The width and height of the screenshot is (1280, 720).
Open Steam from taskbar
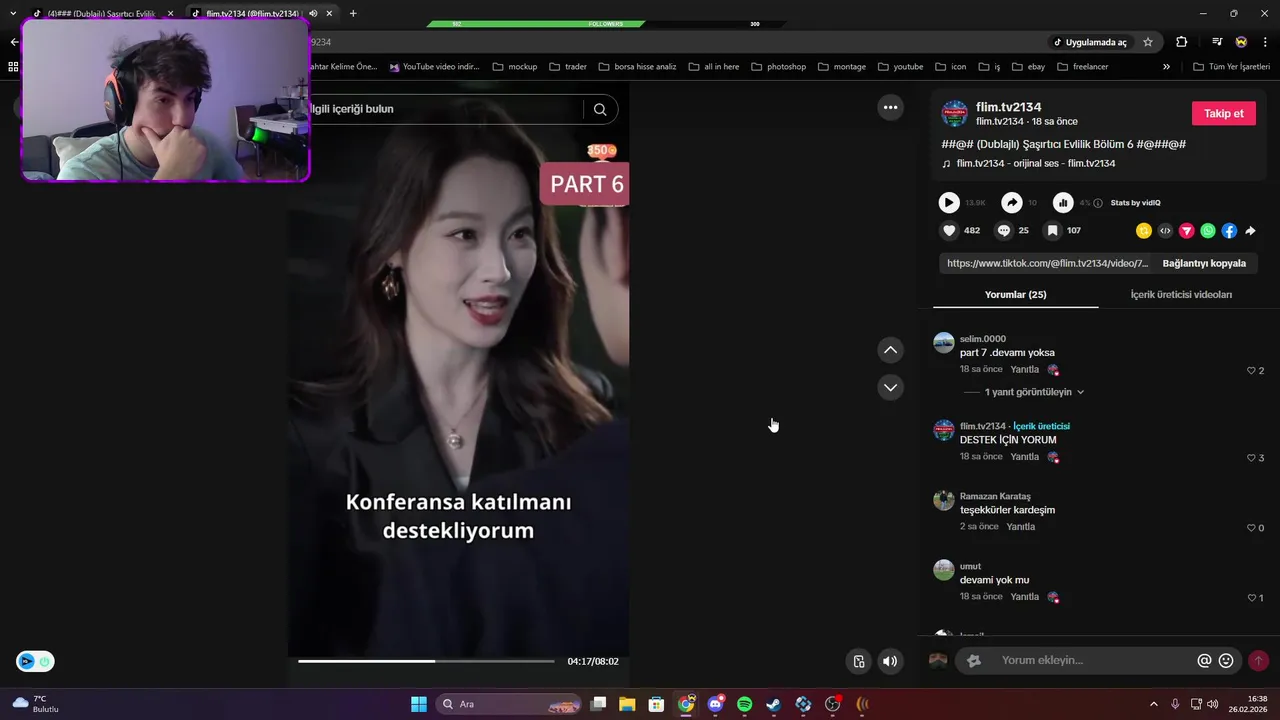tap(774, 704)
